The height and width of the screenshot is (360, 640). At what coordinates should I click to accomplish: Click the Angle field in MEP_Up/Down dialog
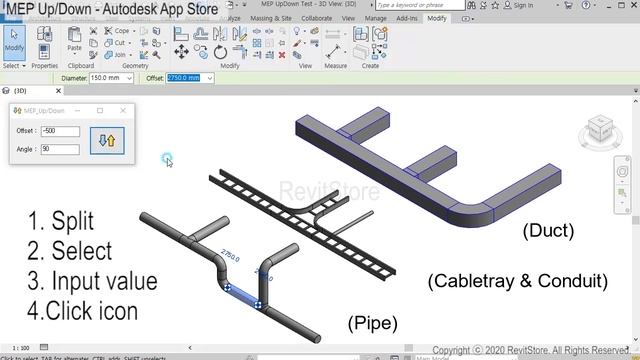60,149
